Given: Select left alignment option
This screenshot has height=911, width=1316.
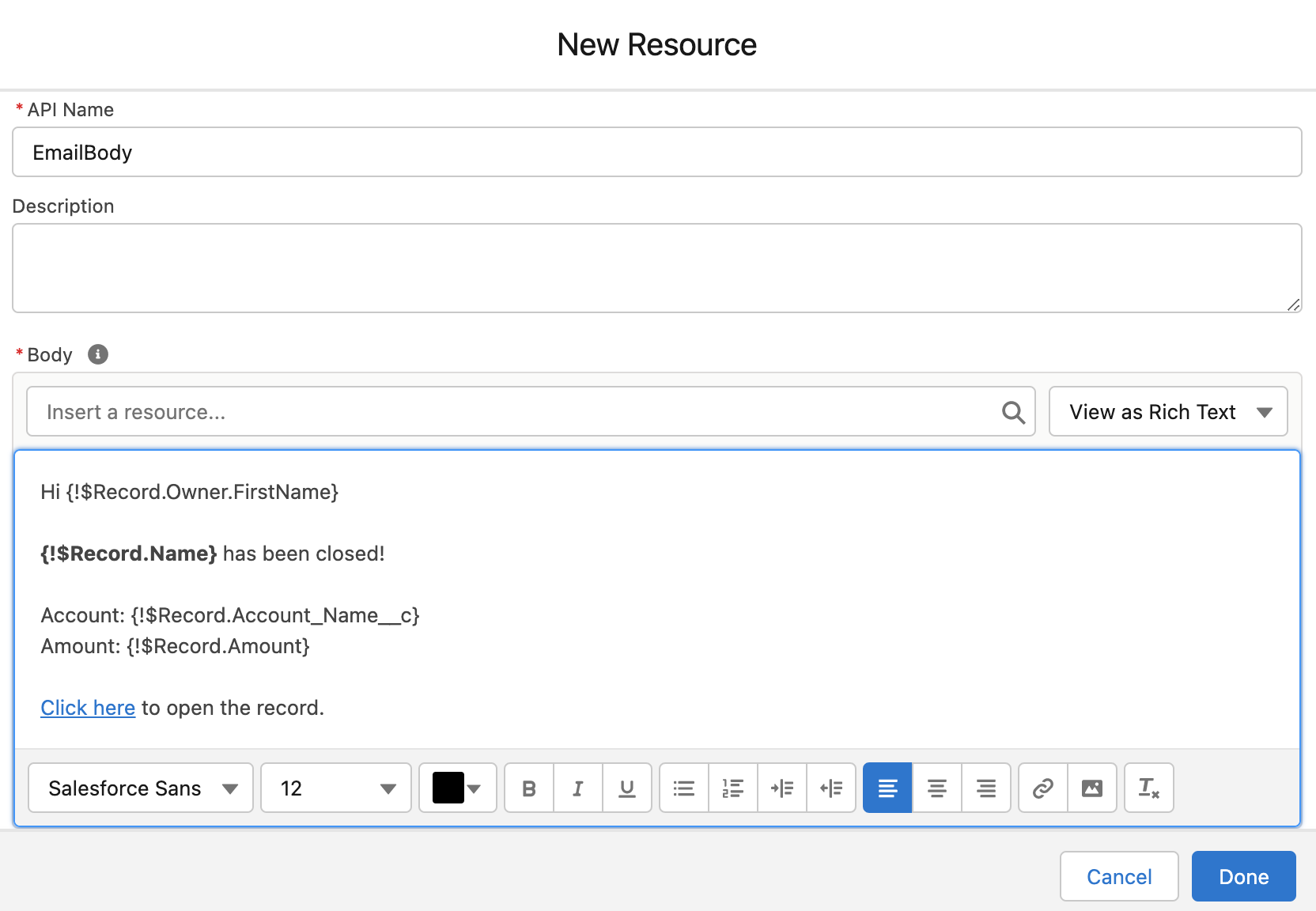Looking at the screenshot, I should 887,788.
